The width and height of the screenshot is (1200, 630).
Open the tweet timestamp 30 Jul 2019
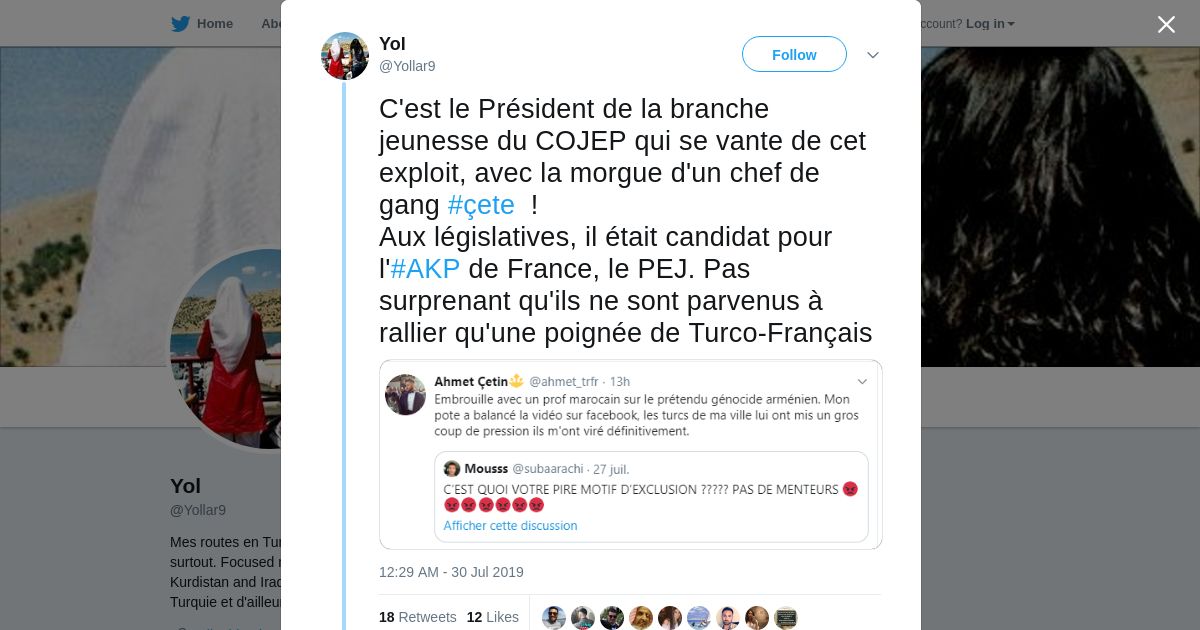pyautogui.click(x=451, y=572)
